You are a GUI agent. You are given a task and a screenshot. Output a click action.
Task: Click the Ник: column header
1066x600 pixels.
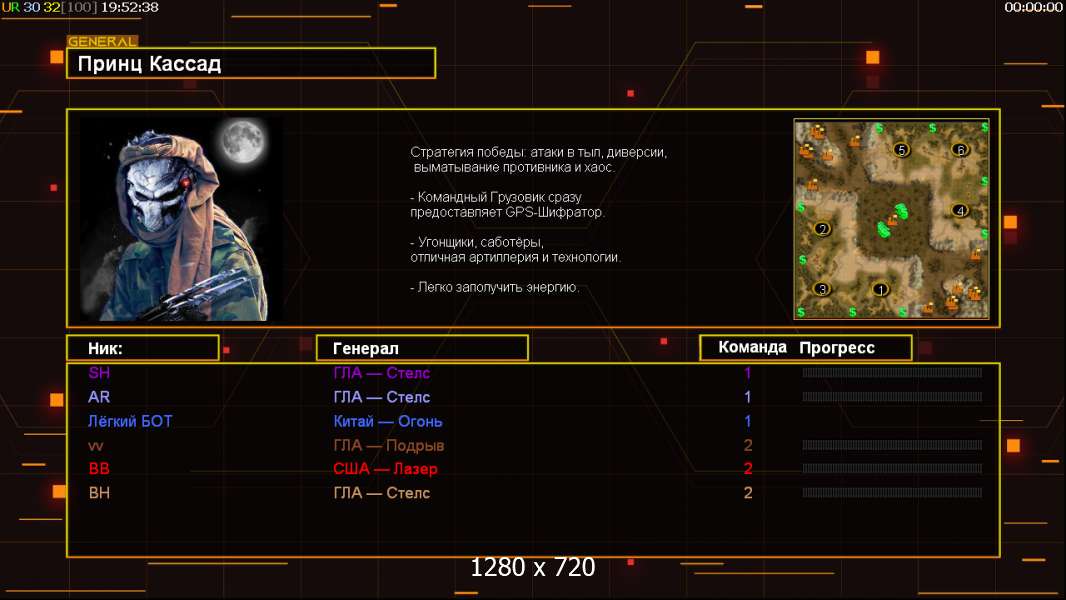[143, 348]
